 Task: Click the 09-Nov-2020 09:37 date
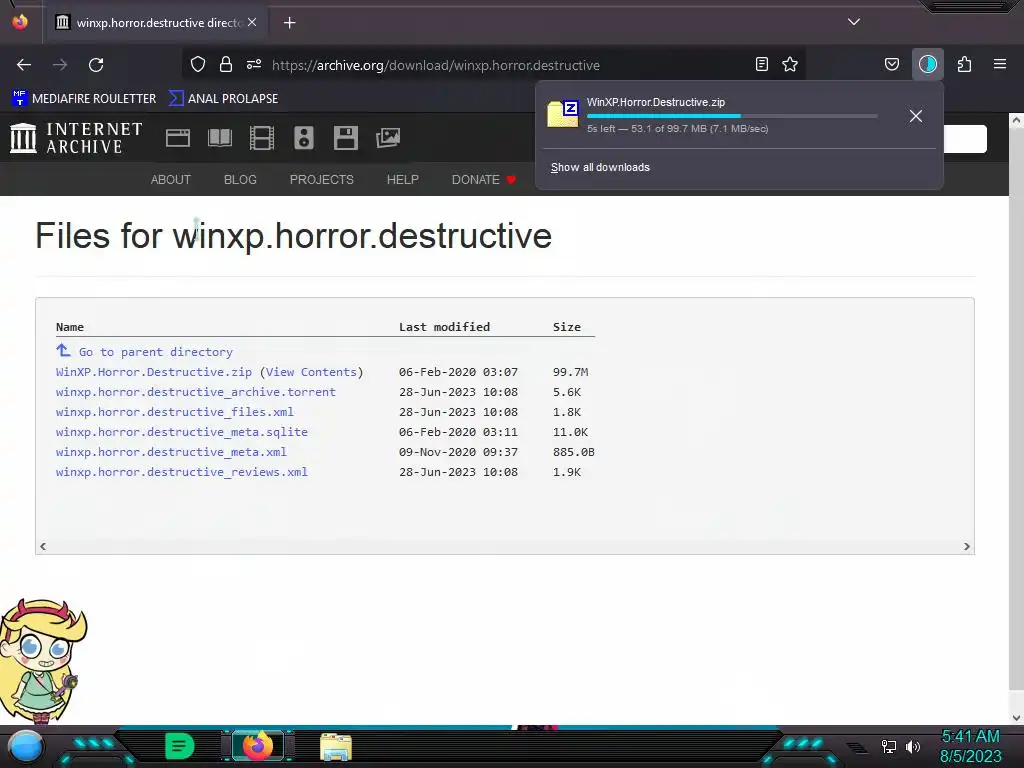[458, 452]
